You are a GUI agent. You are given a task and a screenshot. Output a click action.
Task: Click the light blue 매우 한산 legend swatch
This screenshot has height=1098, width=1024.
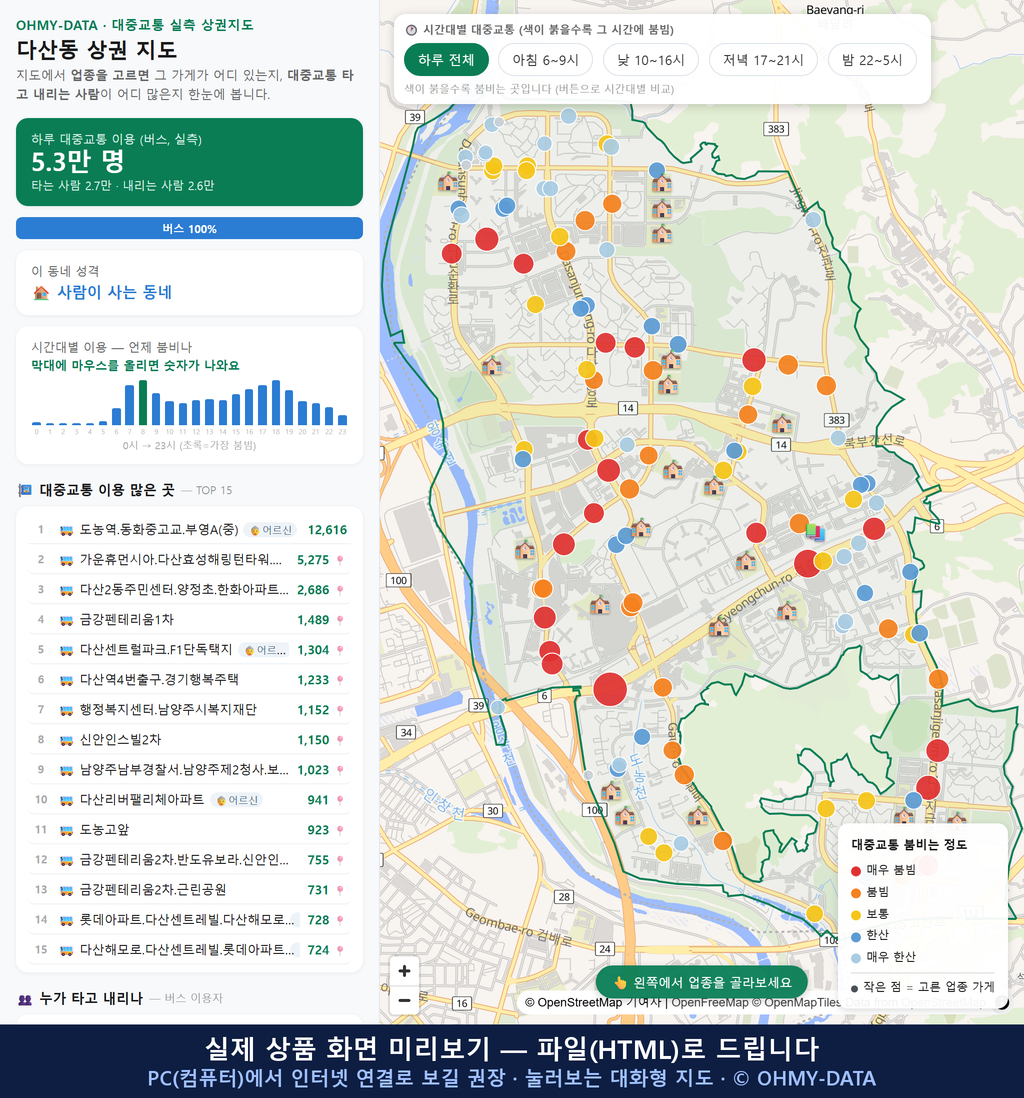[855, 957]
